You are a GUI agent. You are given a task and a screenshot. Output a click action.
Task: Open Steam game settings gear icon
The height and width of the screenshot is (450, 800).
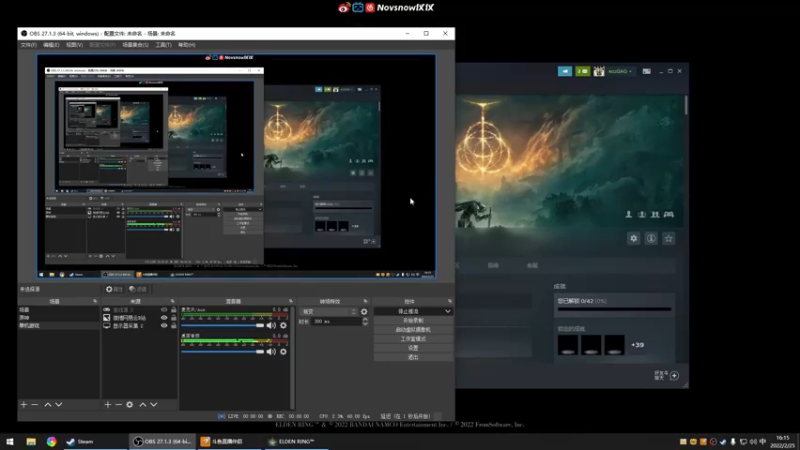[x=634, y=238]
